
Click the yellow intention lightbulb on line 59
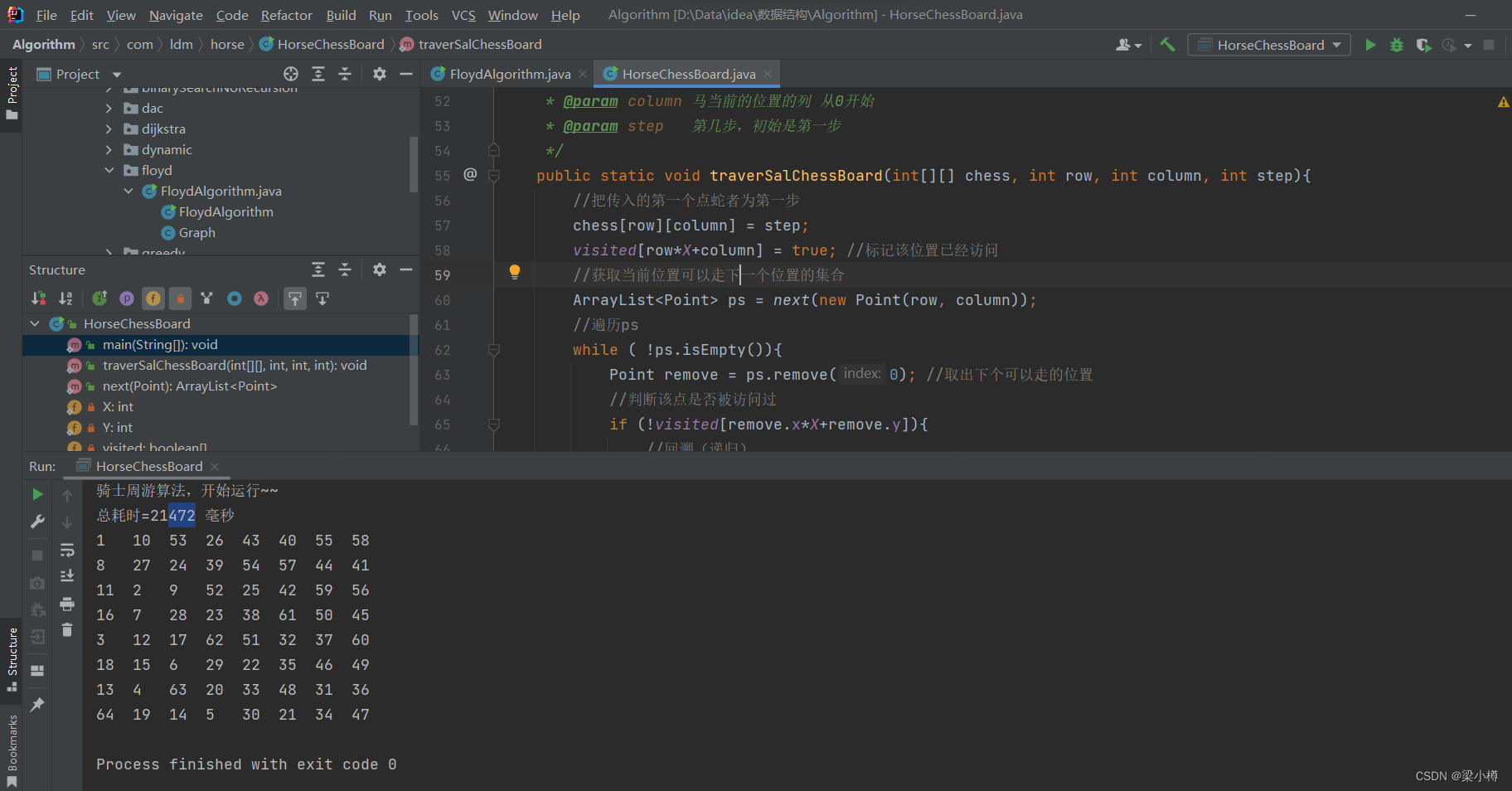(x=515, y=272)
